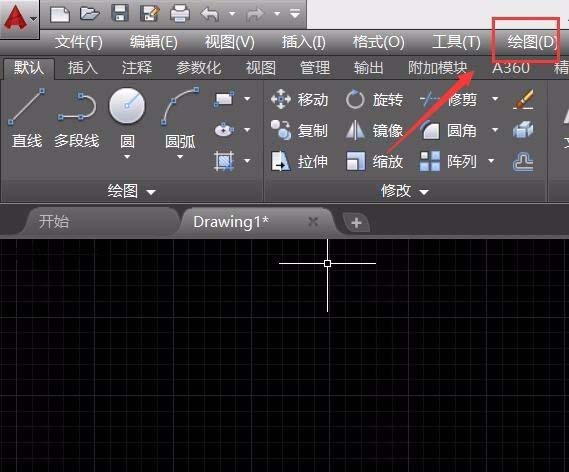This screenshot has height=472, width=569.
Task: Select the 直线 (Line) tool
Action: click(x=26, y=118)
